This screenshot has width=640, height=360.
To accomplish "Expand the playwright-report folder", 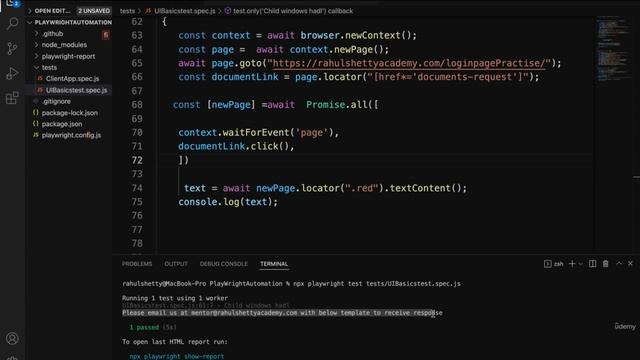I will pos(68,56).
